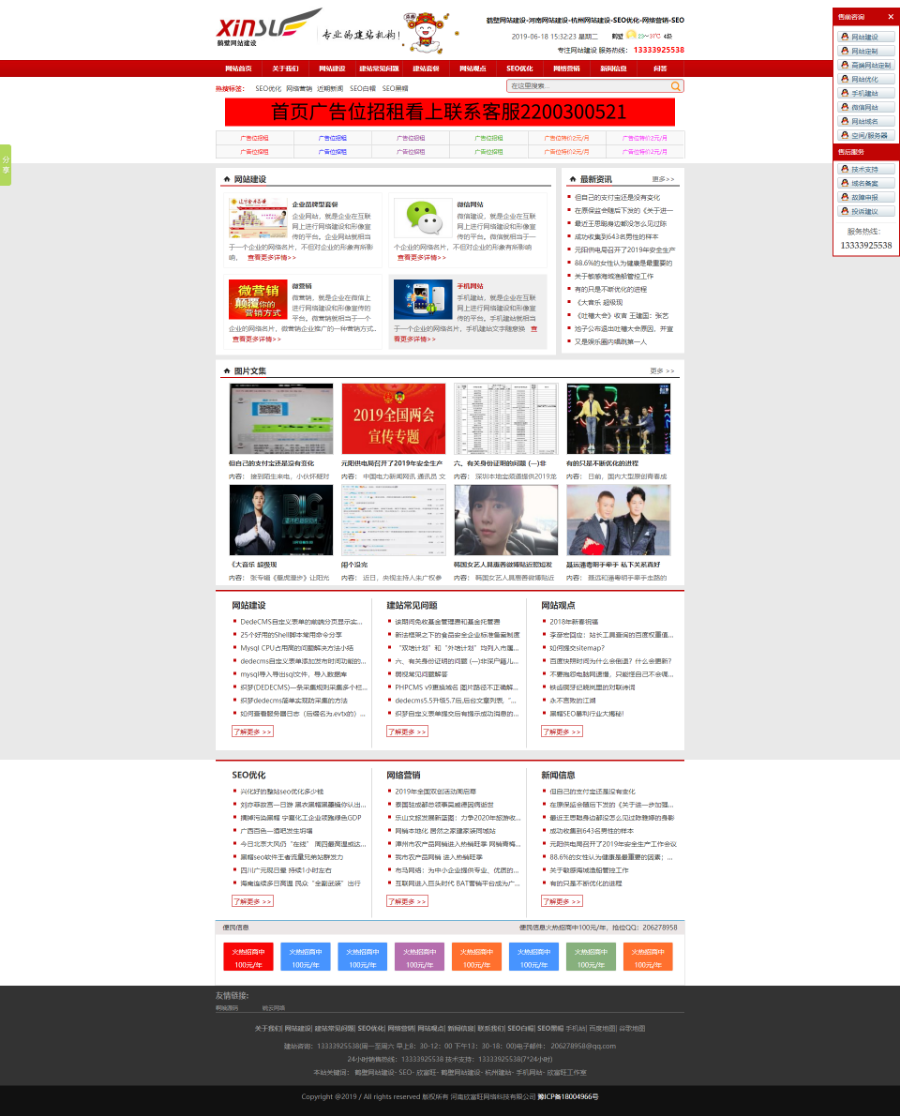Select 建站常见问题 in the red nav bar
The height and width of the screenshot is (1116, 900).
click(x=379, y=69)
